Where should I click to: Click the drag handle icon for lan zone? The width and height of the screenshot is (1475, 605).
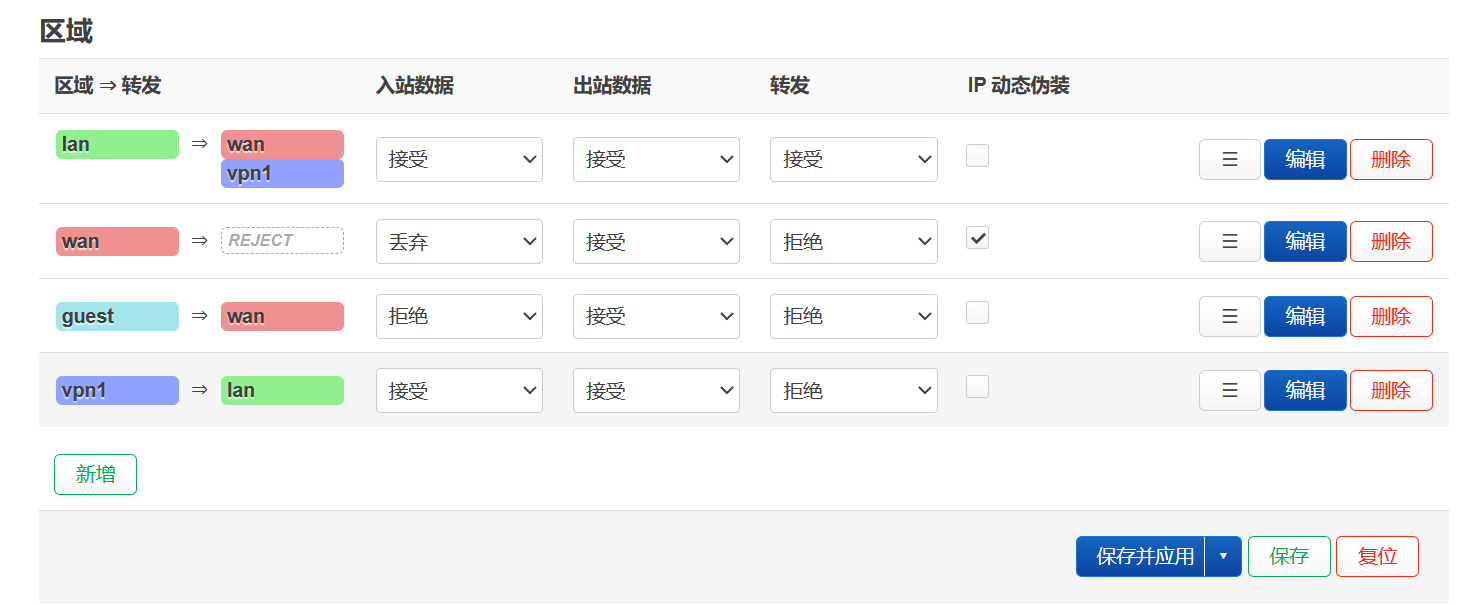point(1229,159)
